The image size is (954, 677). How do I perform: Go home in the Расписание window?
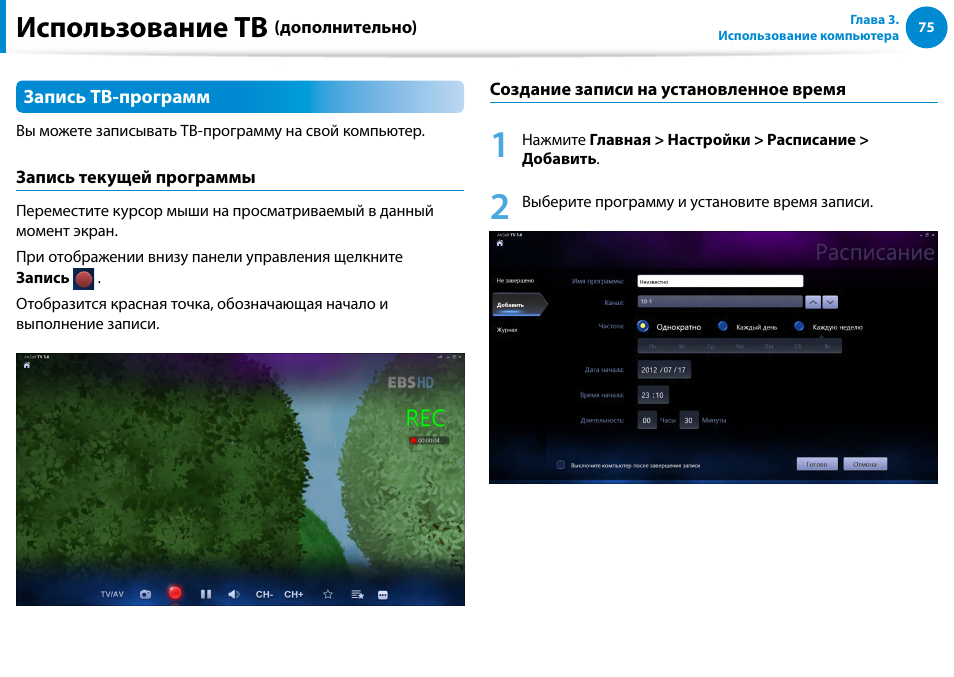[500, 243]
